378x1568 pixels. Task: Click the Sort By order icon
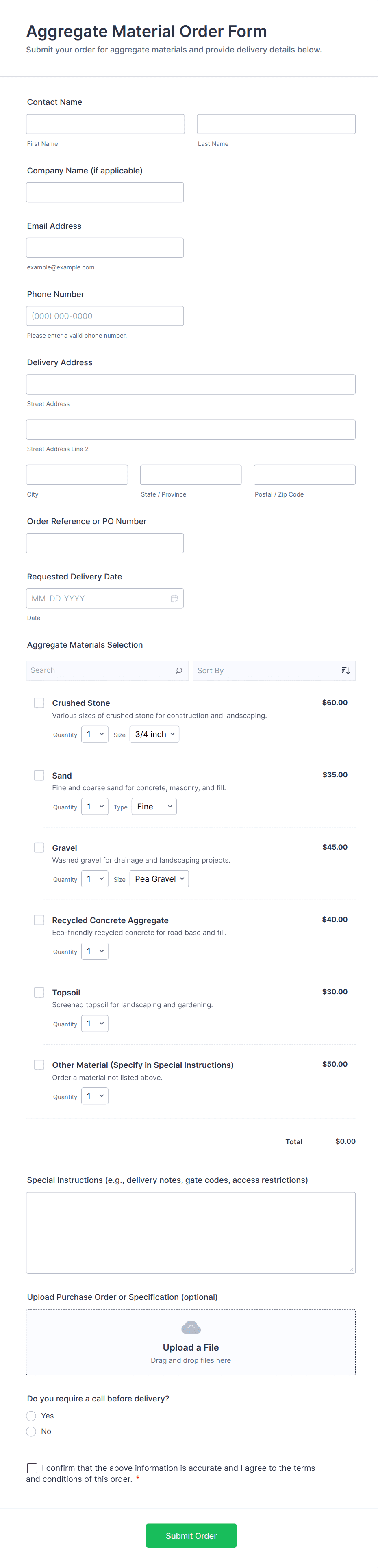click(x=346, y=671)
